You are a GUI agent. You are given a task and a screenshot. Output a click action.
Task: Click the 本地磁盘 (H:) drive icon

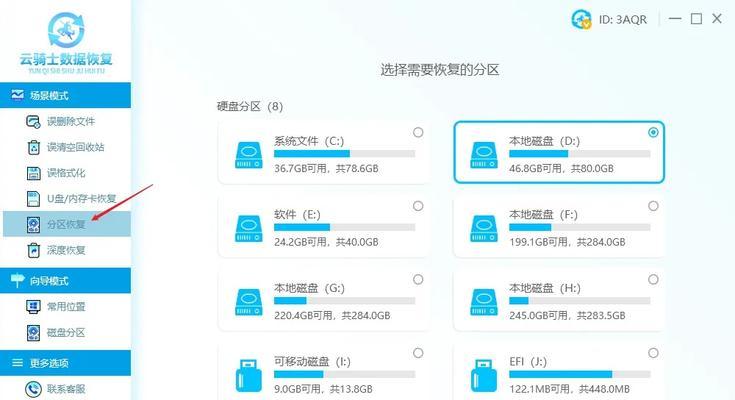pyautogui.click(x=484, y=302)
